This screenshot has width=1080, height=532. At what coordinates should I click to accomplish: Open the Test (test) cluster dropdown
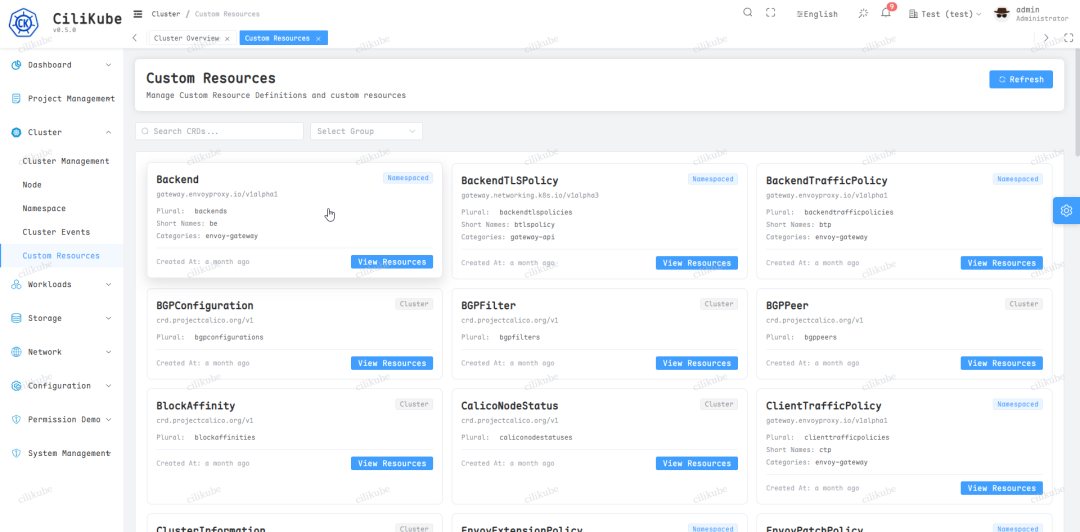(x=945, y=14)
